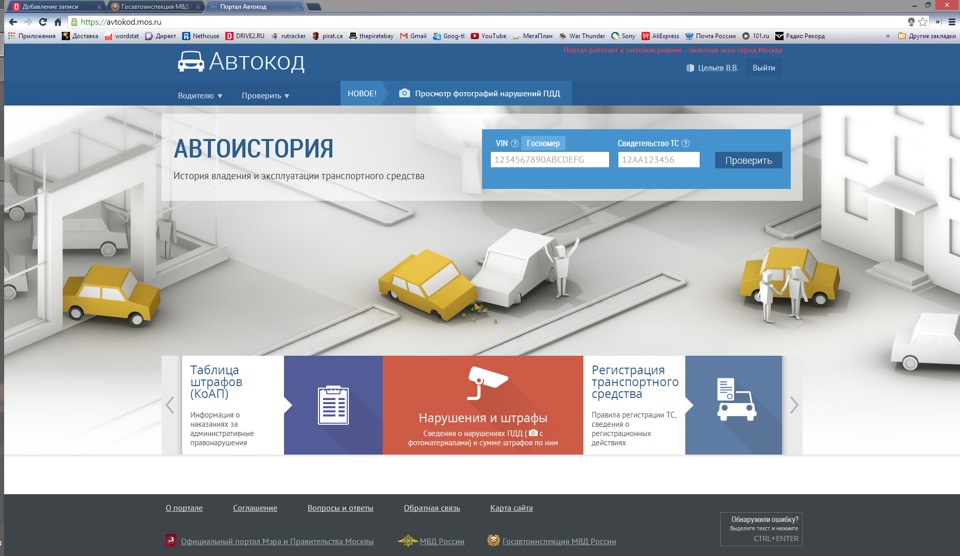Expand the Водителю dropdown menu

click(200, 96)
